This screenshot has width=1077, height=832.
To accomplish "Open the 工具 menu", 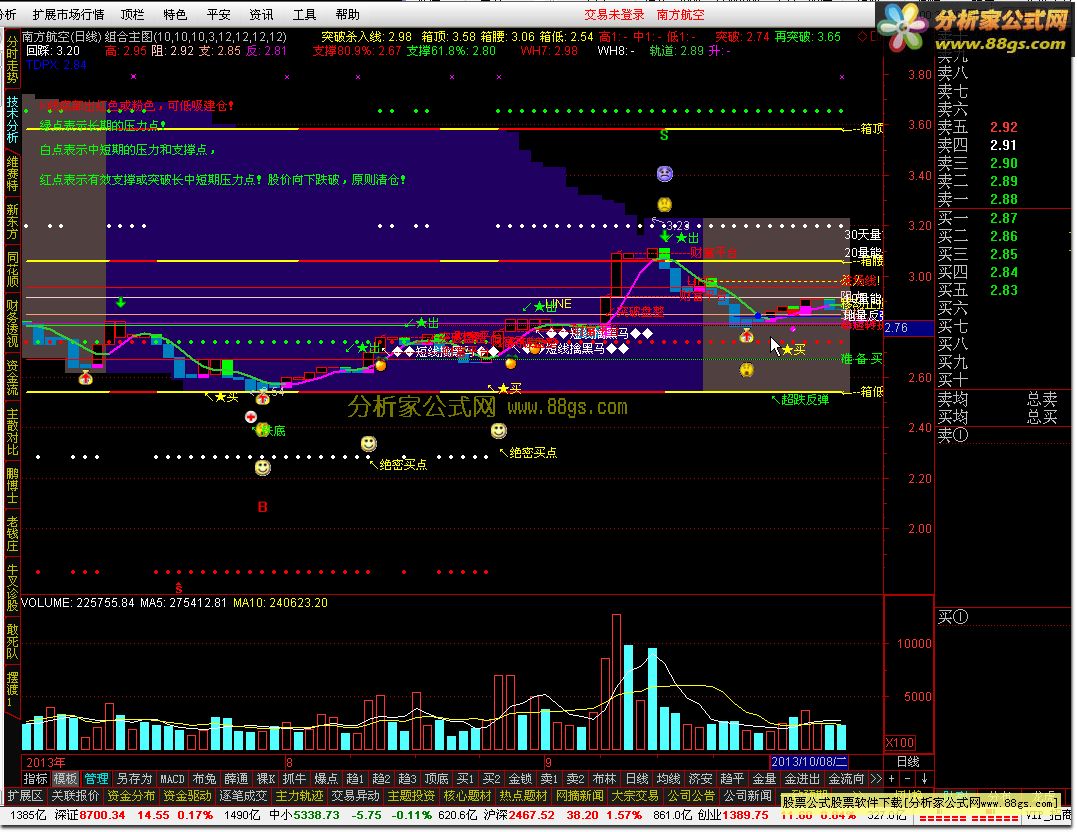I will coord(305,15).
